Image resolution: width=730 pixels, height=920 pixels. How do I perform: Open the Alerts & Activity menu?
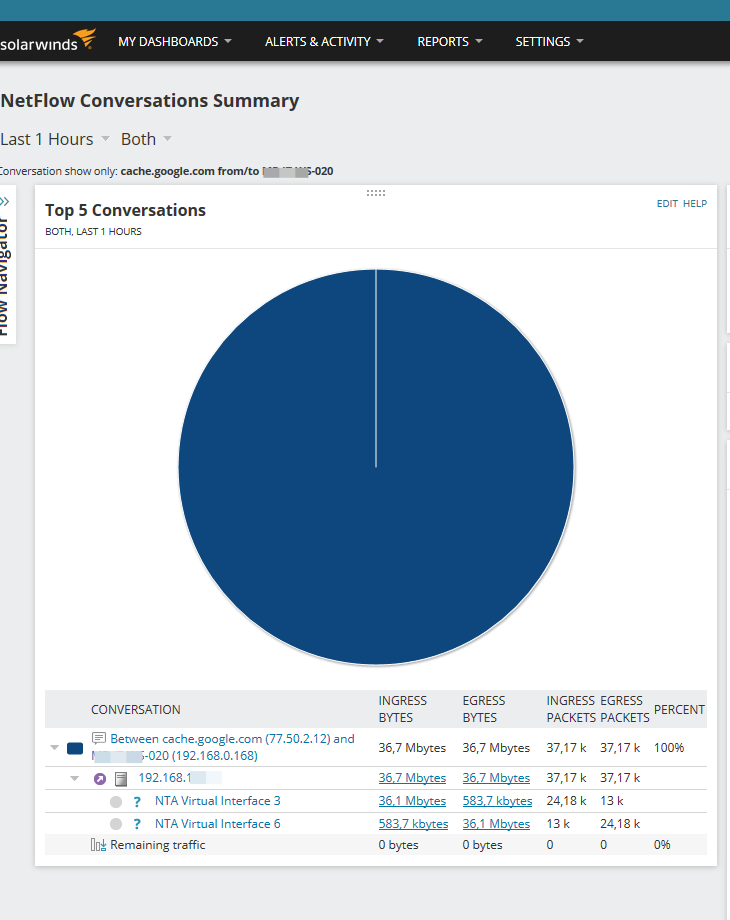(x=324, y=42)
